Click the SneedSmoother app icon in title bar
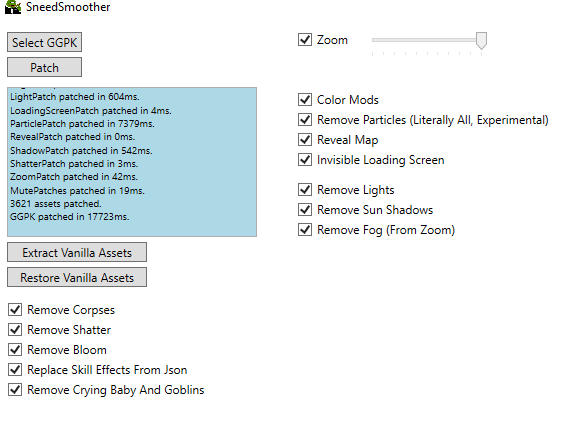576x424 pixels. point(13,7)
